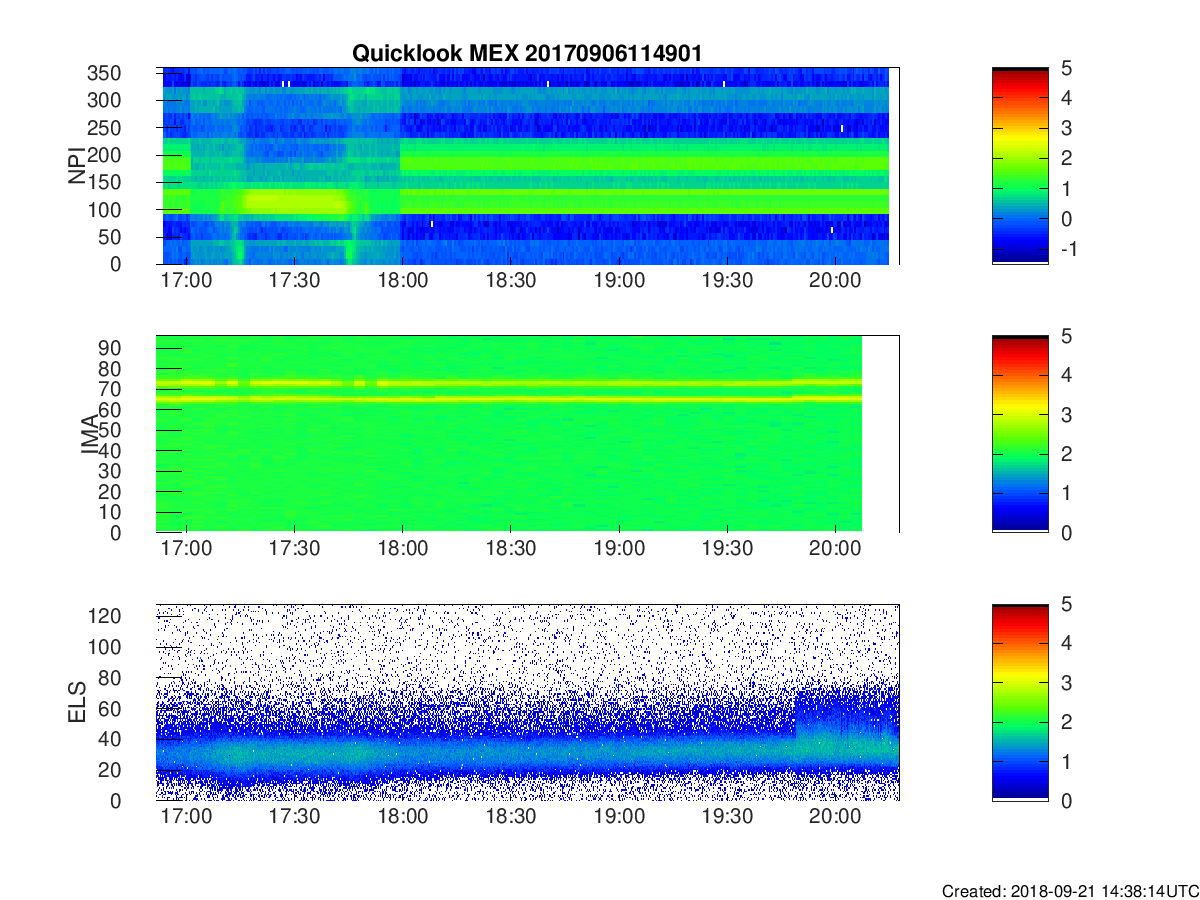1200x900 pixels.
Task: Select the ELS panel color bar
Action: click(1020, 702)
